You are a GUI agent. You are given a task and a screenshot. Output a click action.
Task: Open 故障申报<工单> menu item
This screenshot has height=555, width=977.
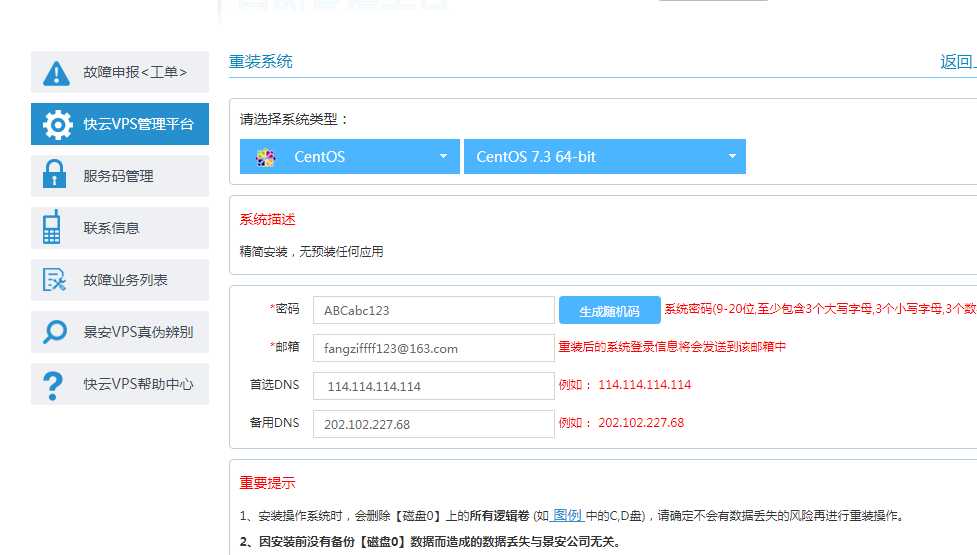pyautogui.click(x=120, y=72)
